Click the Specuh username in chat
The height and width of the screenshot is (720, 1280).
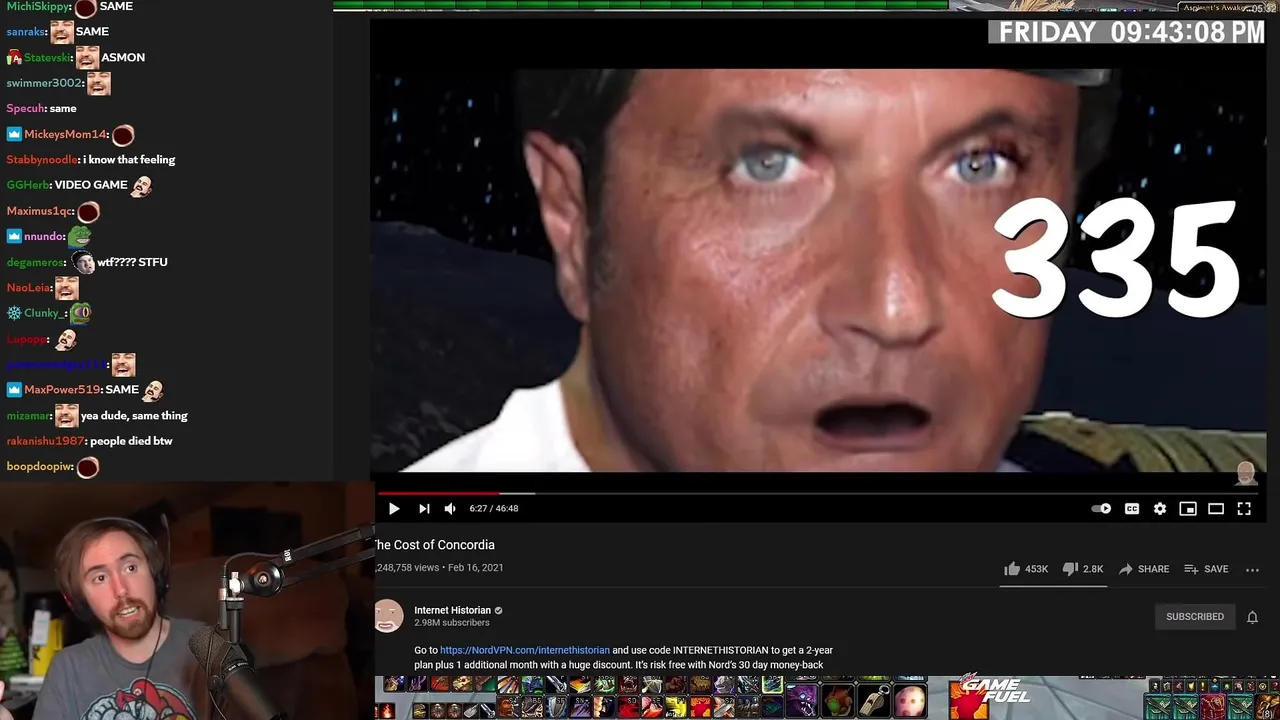[x=25, y=109]
